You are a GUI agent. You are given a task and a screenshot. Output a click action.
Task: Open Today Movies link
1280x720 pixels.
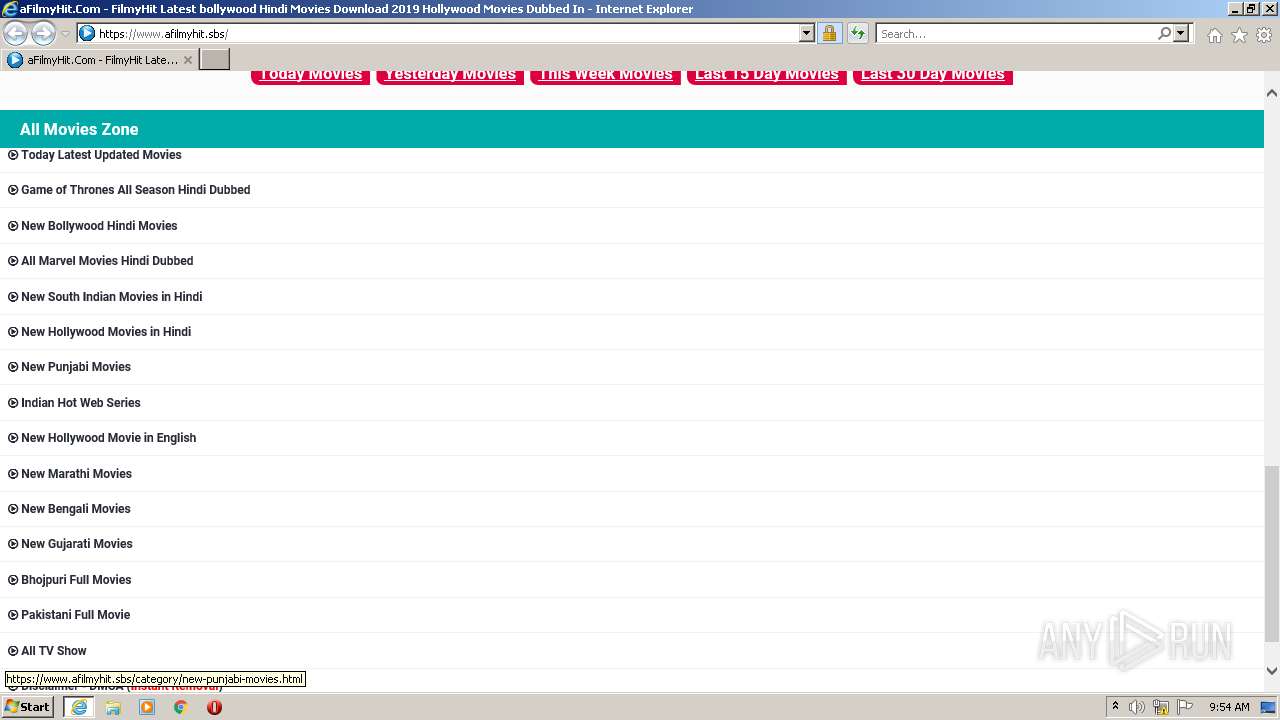coord(311,74)
